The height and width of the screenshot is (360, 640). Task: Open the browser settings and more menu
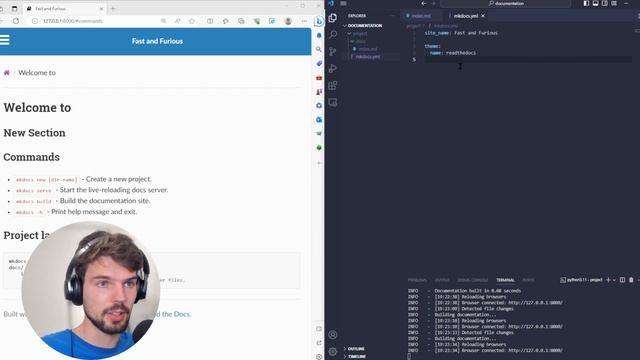point(304,21)
